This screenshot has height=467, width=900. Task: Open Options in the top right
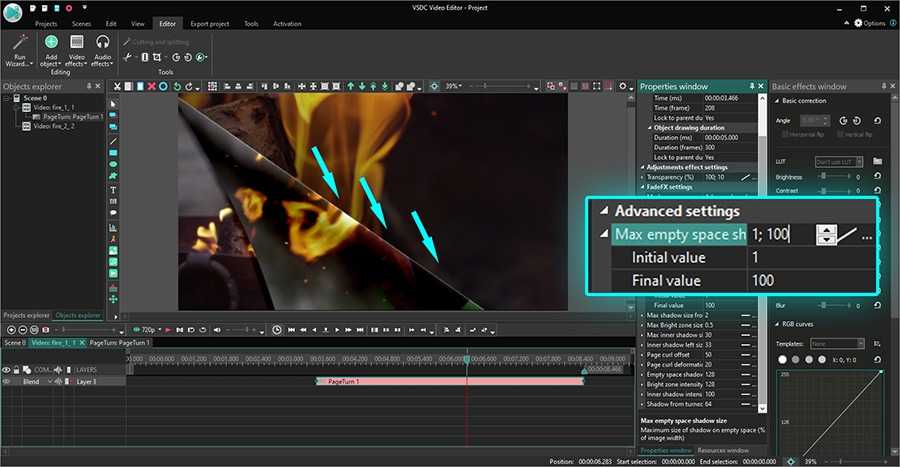coord(868,22)
